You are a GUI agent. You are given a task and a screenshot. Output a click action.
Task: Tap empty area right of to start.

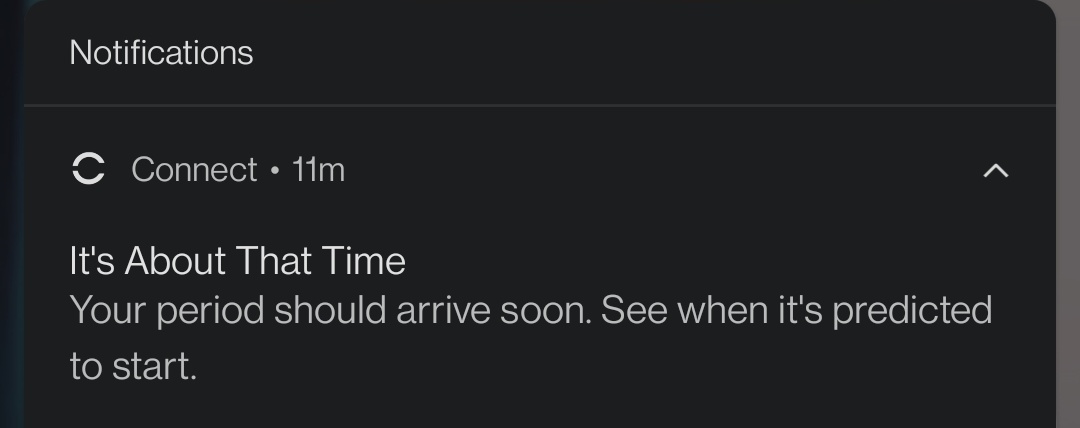point(600,366)
